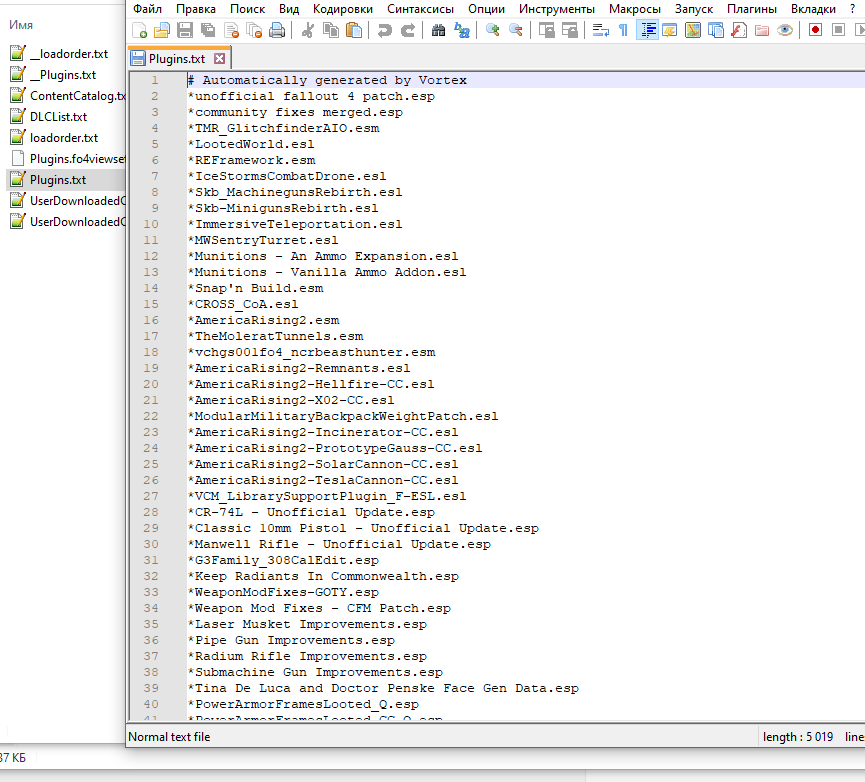This screenshot has height=782, width=865.
Task: Click the Stop recording square icon
Action: [x=839, y=30]
